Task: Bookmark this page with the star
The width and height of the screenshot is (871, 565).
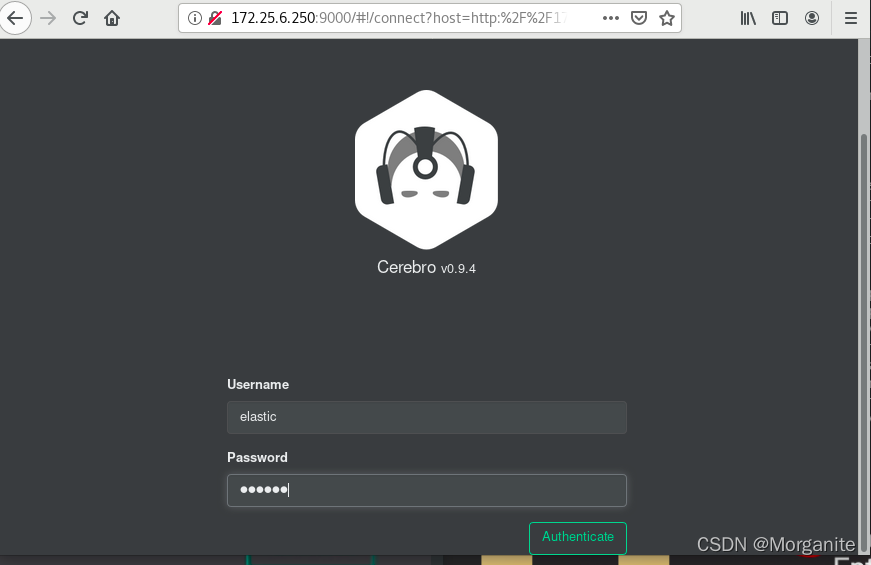Action: (x=667, y=18)
